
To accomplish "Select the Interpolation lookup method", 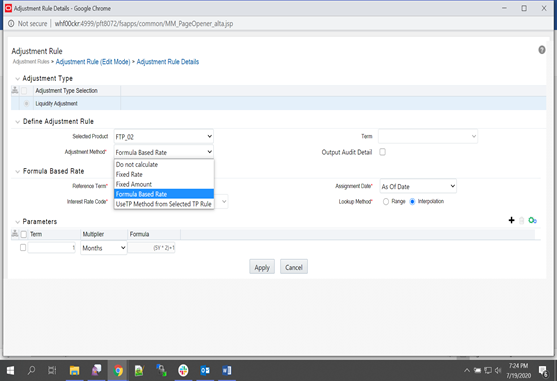I will pyautogui.click(x=412, y=202).
